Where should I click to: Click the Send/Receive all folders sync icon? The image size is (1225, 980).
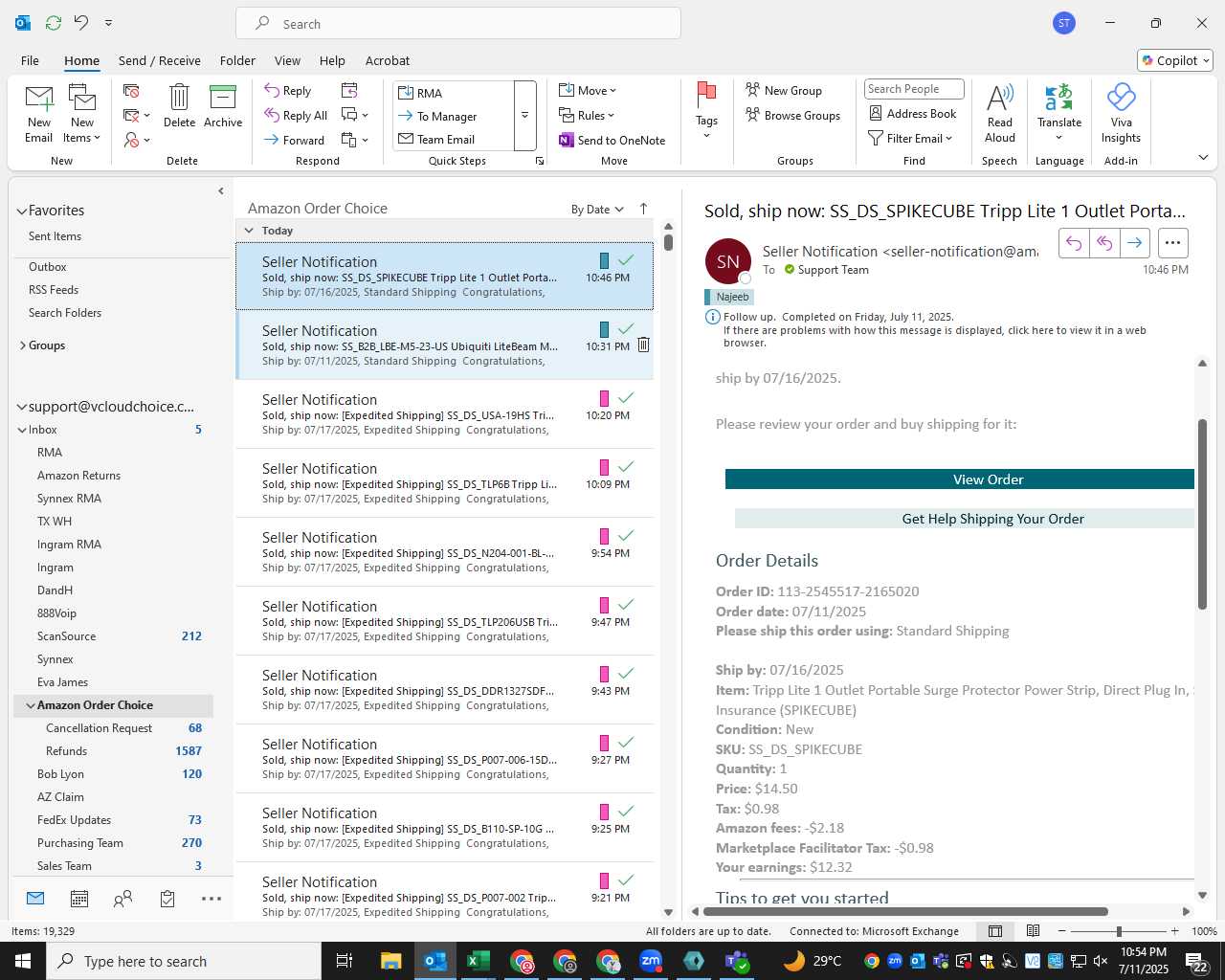[54, 22]
